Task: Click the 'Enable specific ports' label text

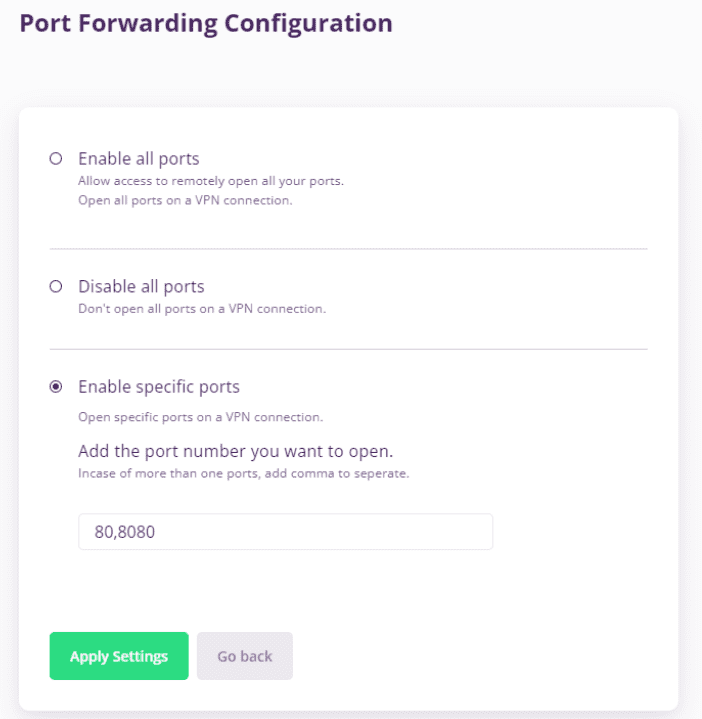Action: tap(159, 387)
